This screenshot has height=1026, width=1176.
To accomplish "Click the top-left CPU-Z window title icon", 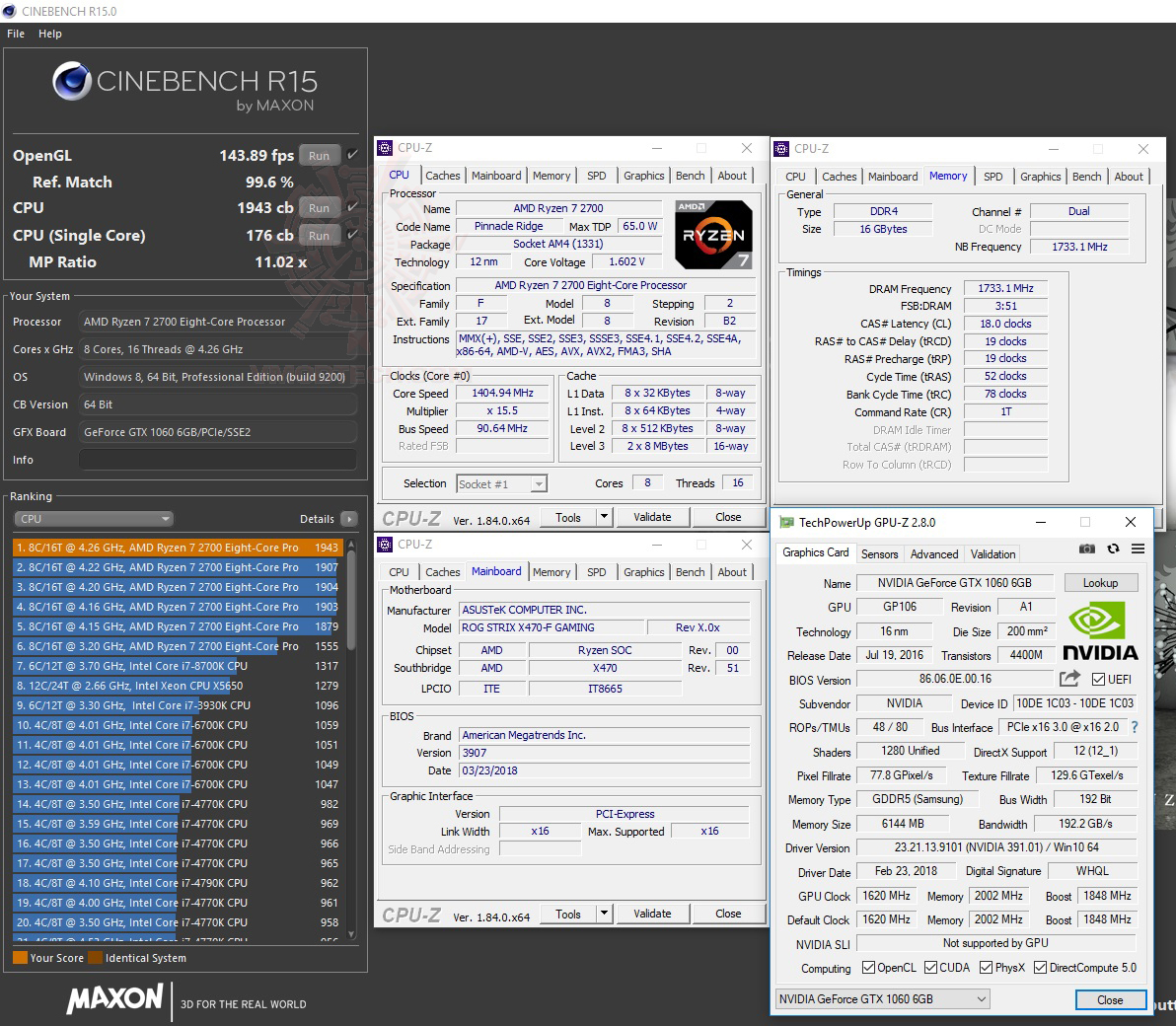I will [385, 148].
